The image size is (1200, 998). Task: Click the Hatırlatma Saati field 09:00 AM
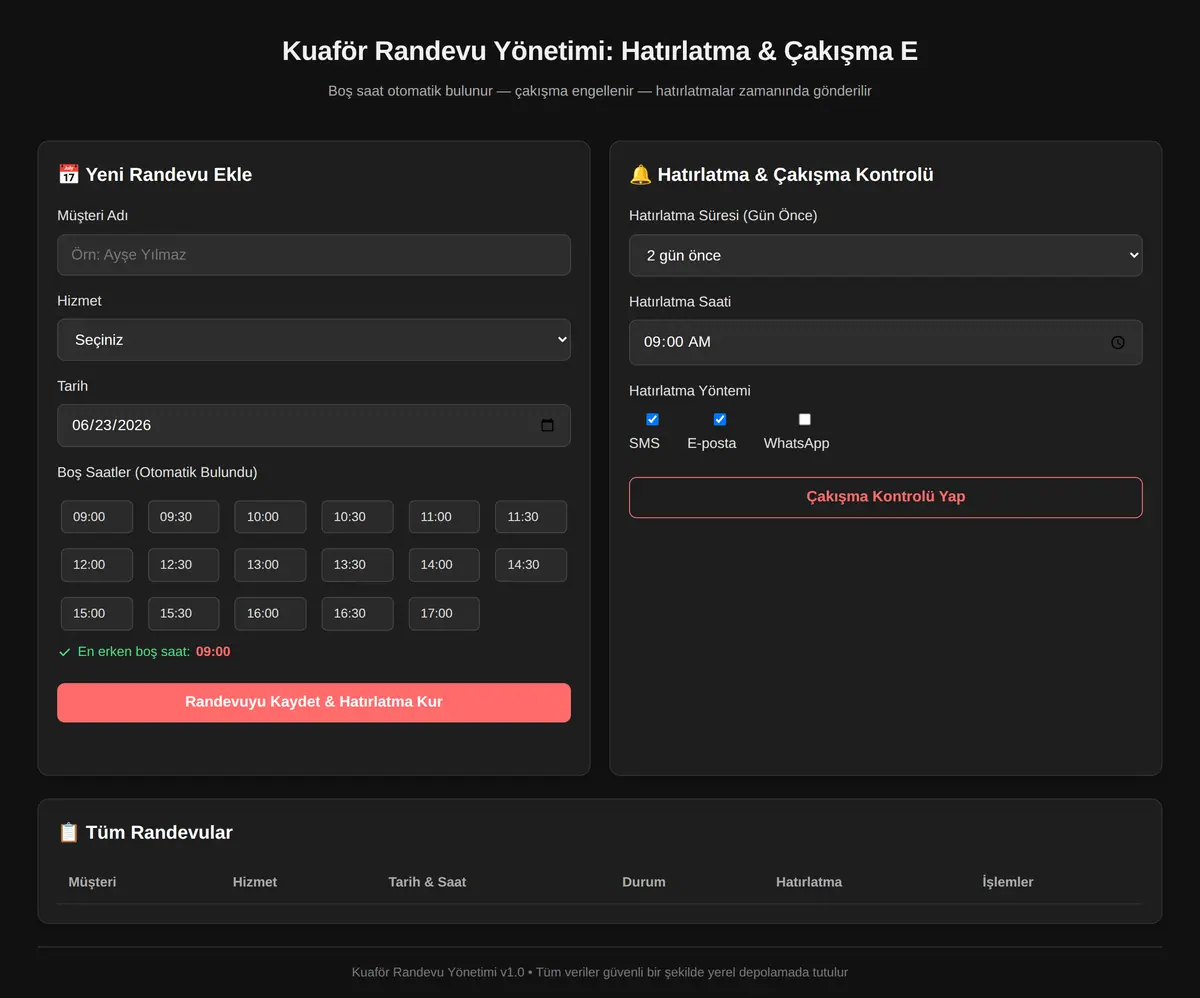[886, 342]
